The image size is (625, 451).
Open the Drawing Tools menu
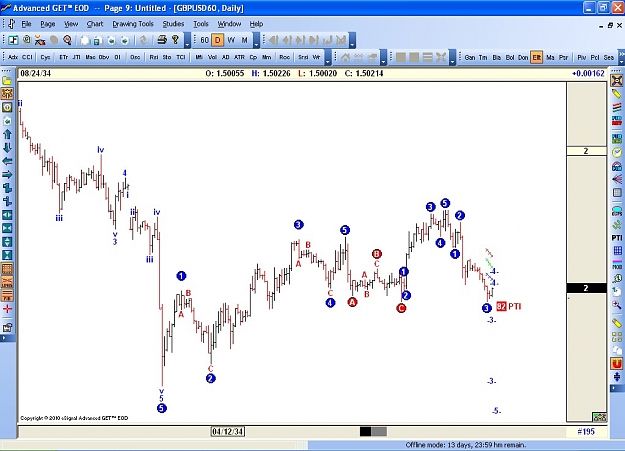133,24
